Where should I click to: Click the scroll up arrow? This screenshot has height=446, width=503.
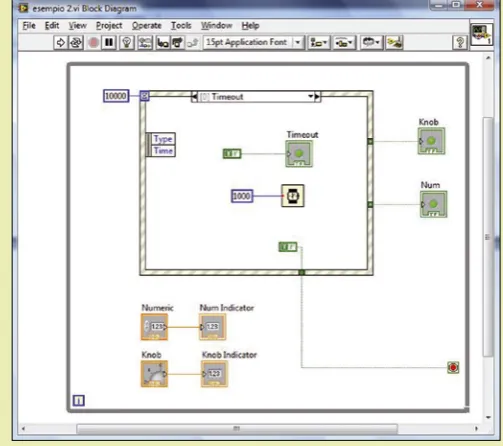488,58
